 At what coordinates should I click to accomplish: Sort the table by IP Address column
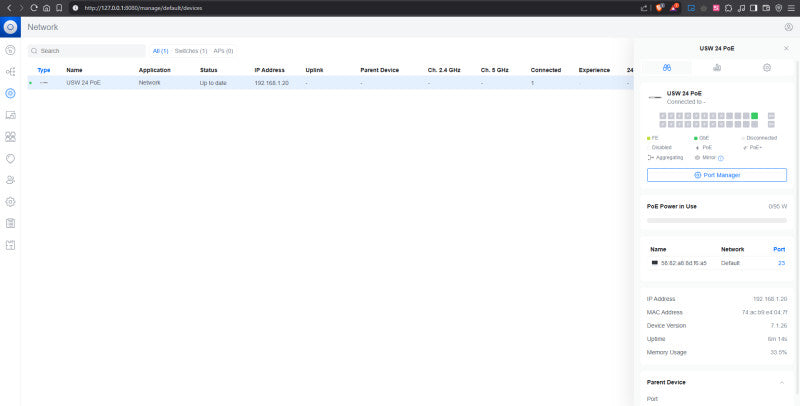(270, 70)
